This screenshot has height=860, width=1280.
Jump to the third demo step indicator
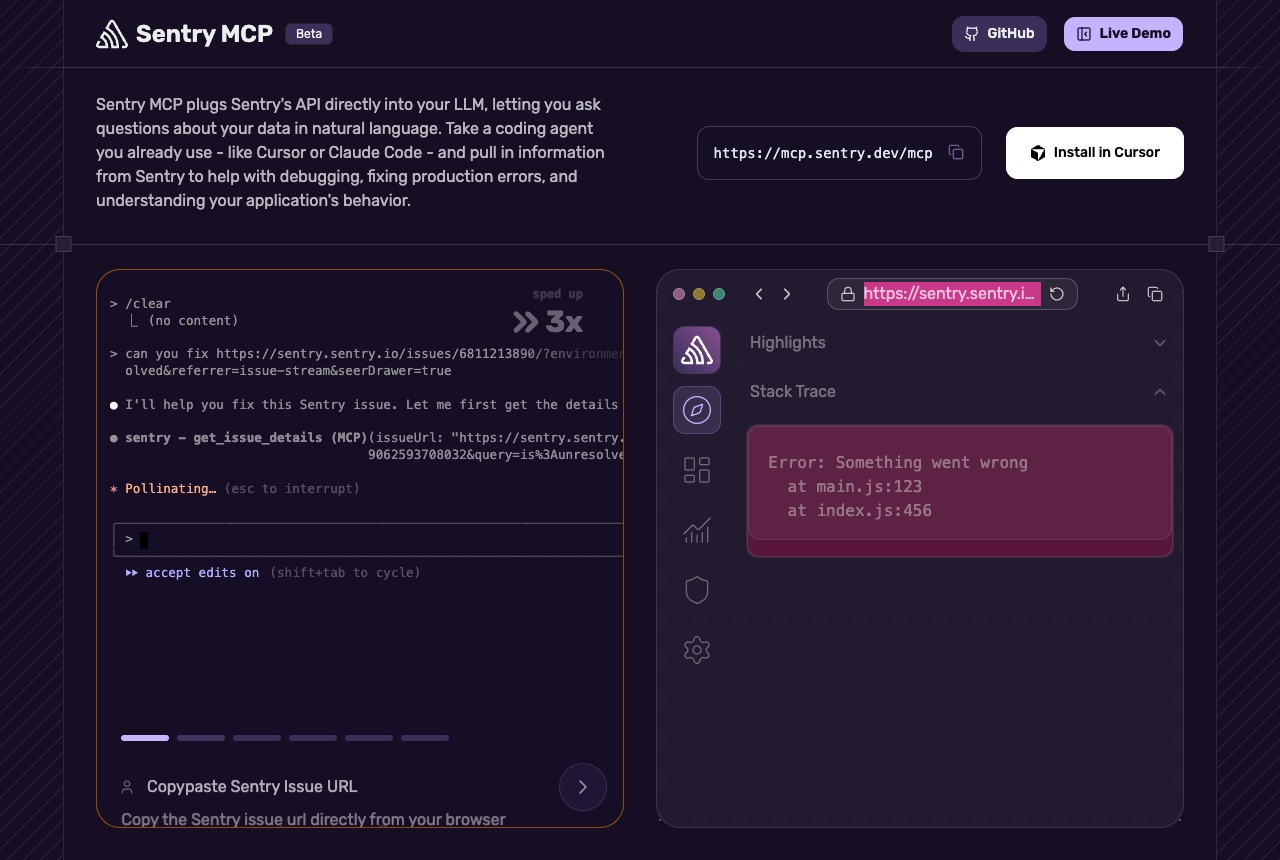257,738
